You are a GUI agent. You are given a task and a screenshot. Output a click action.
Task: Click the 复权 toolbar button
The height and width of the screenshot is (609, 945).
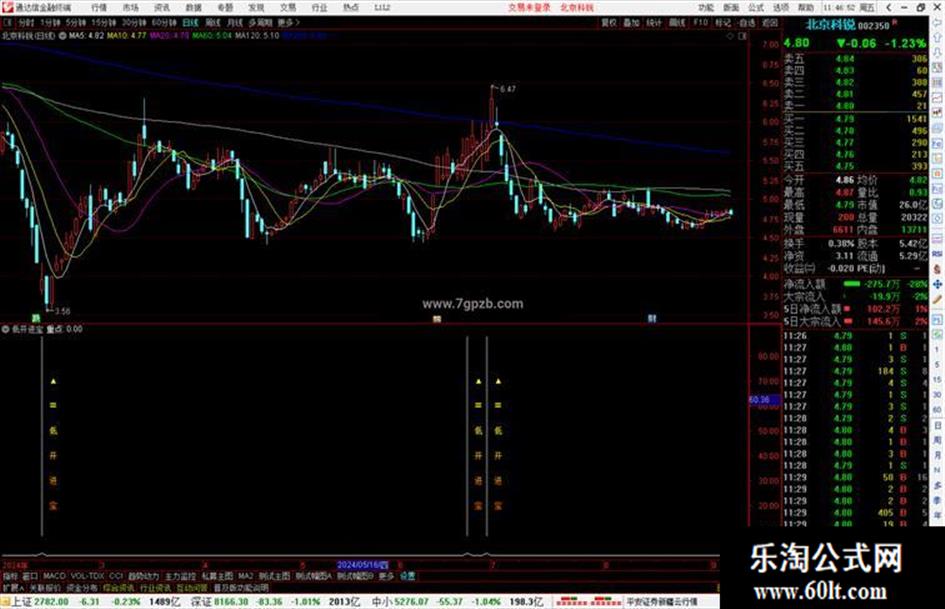609,23
